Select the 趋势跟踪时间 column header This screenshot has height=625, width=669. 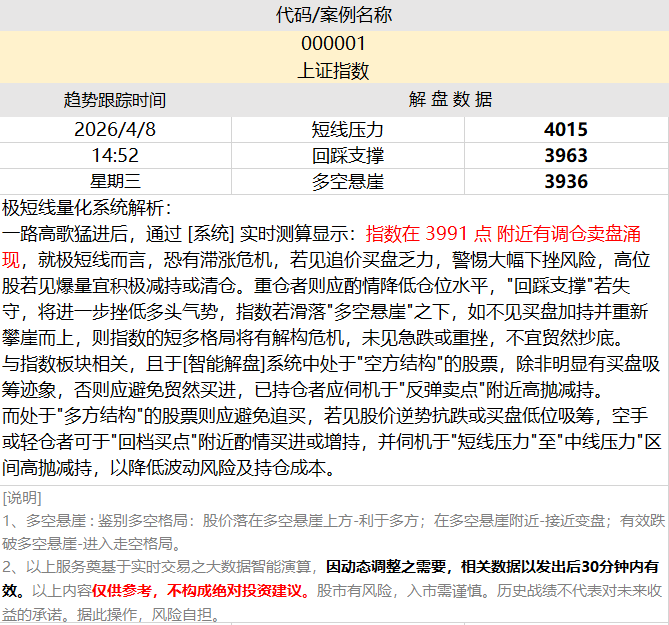tap(115, 100)
